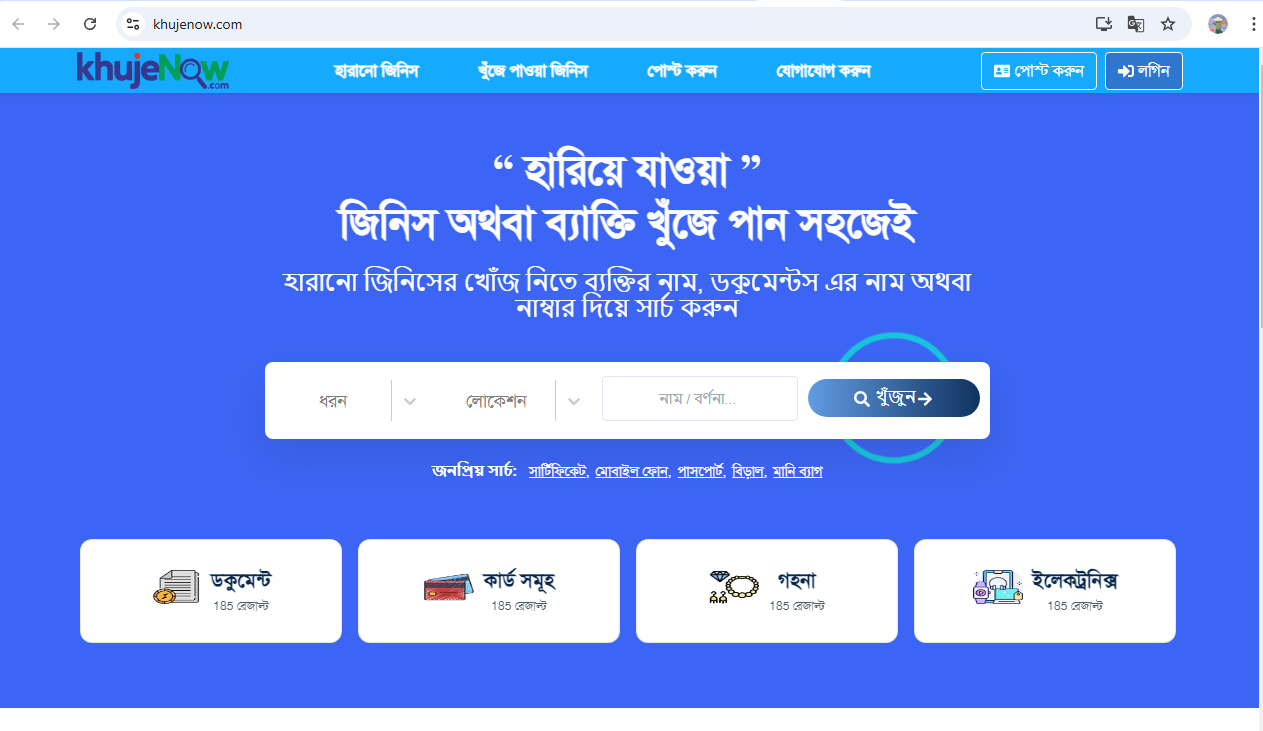Open যোগাযোগ করুন menu item
This screenshot has width=1263, height=731.
823,71
